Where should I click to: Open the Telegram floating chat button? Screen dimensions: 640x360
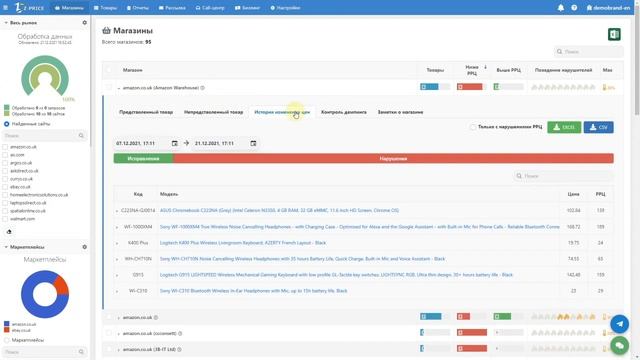[620, 324]
